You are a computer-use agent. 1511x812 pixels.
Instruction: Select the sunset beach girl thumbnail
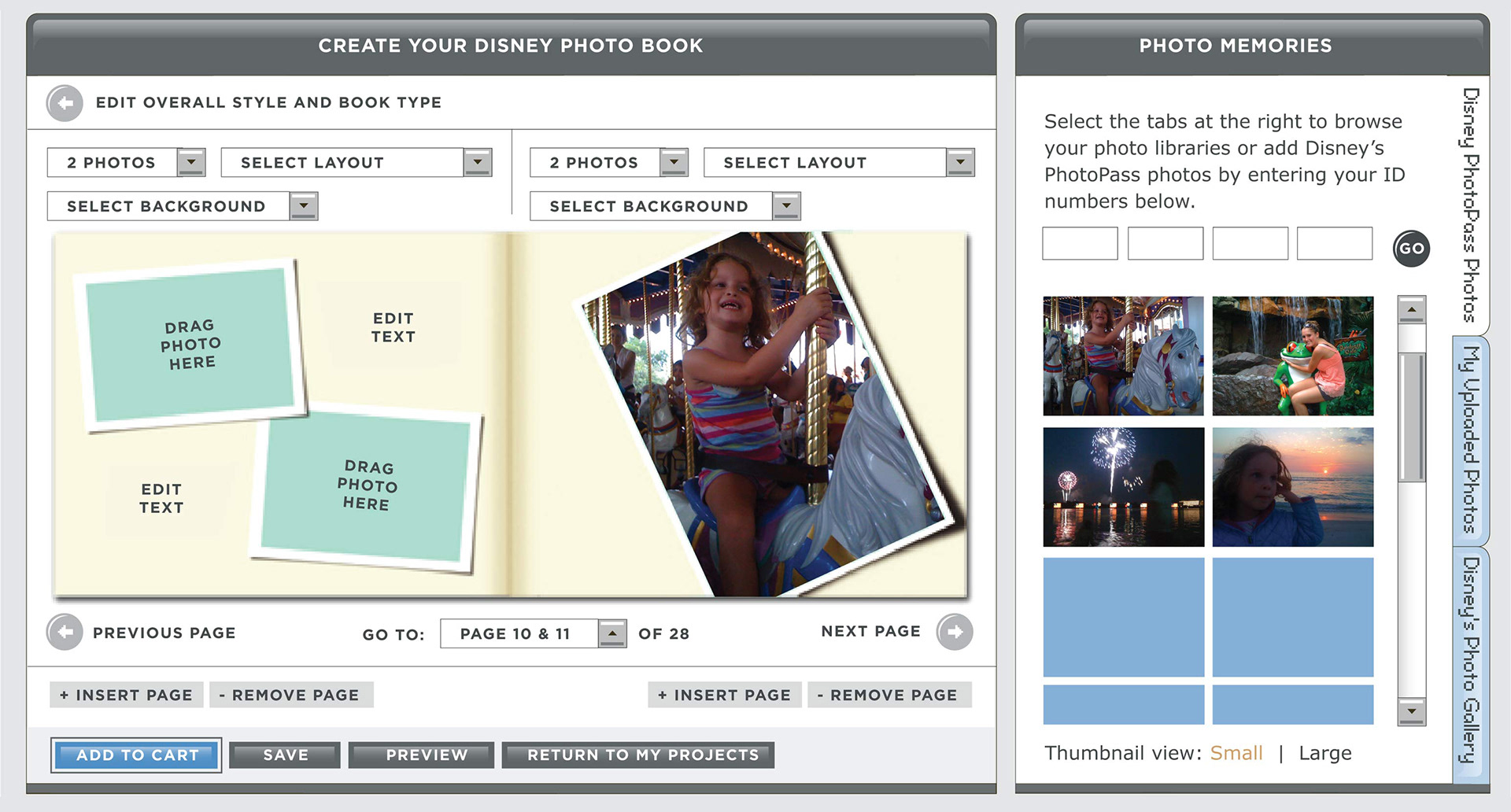pyautogui.click(x=1293, y=487)
